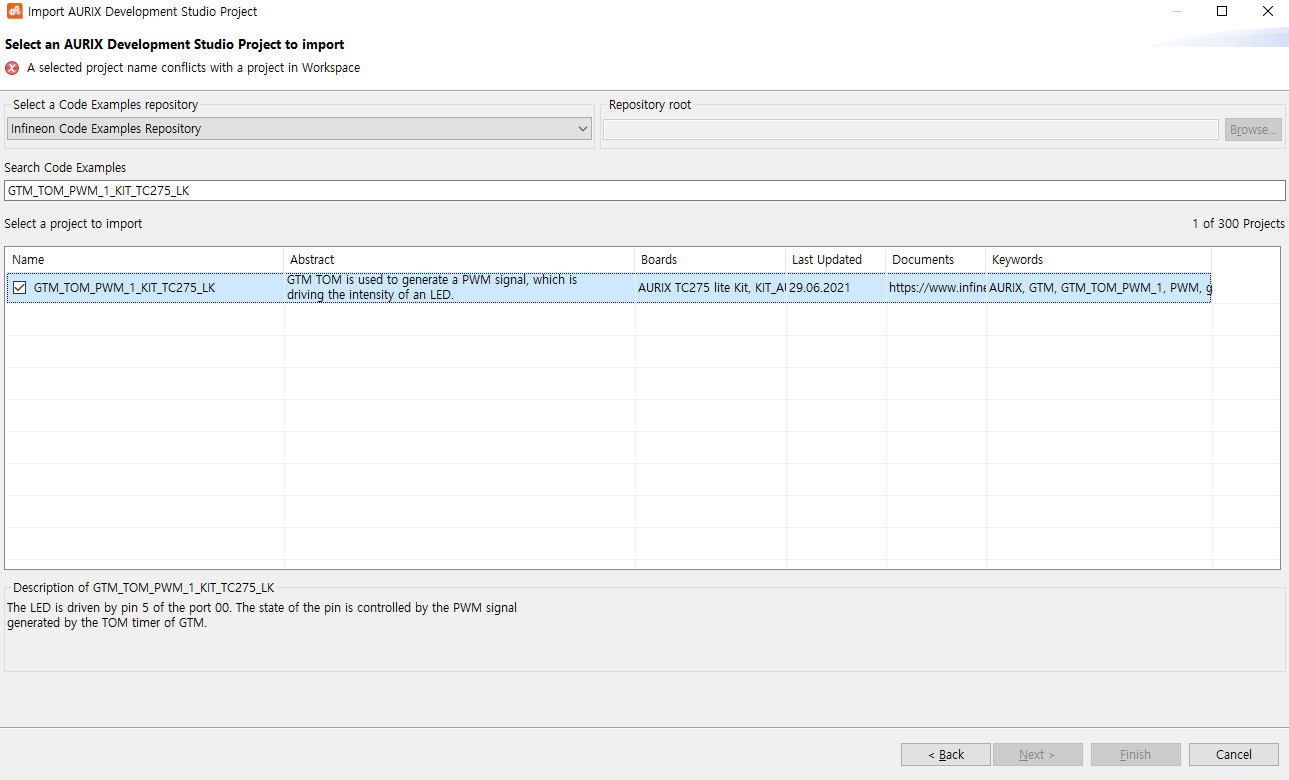Click the Search Code Examples input field
This screenshot has width=1289, height=780.
(x=644, y=190)
